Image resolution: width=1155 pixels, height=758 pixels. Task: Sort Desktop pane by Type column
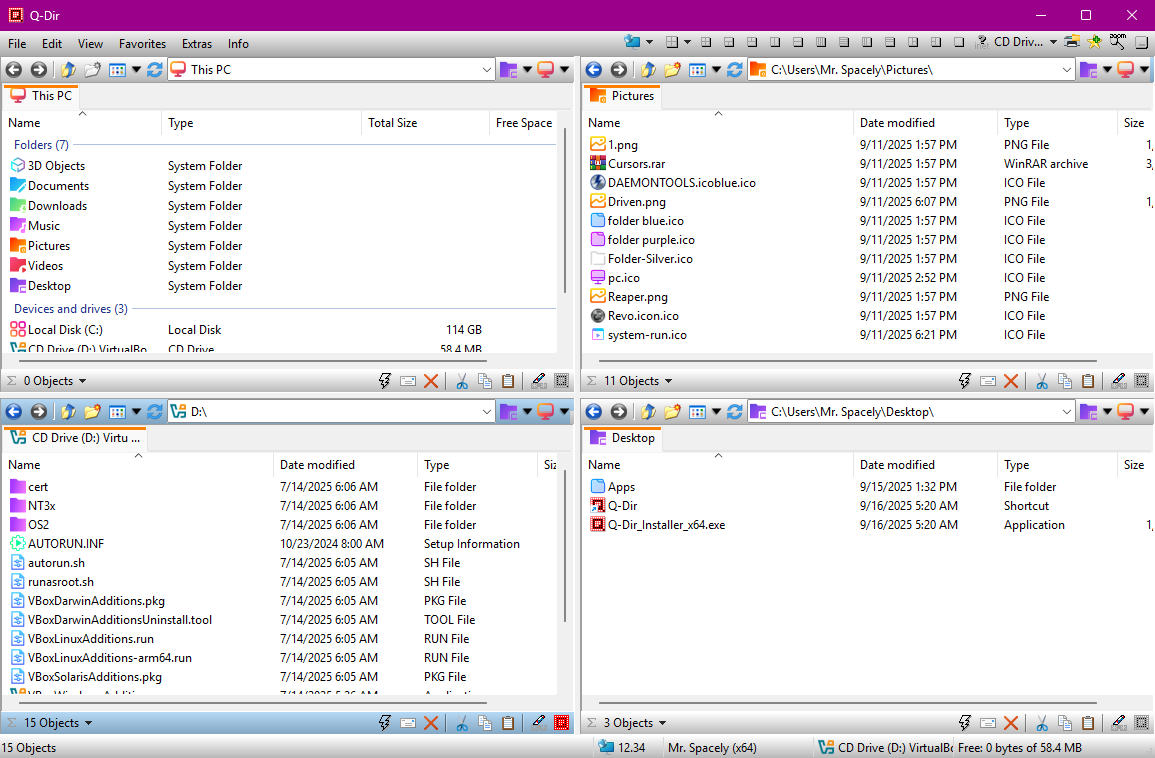pyautogui.click(x=1057, y=465)
